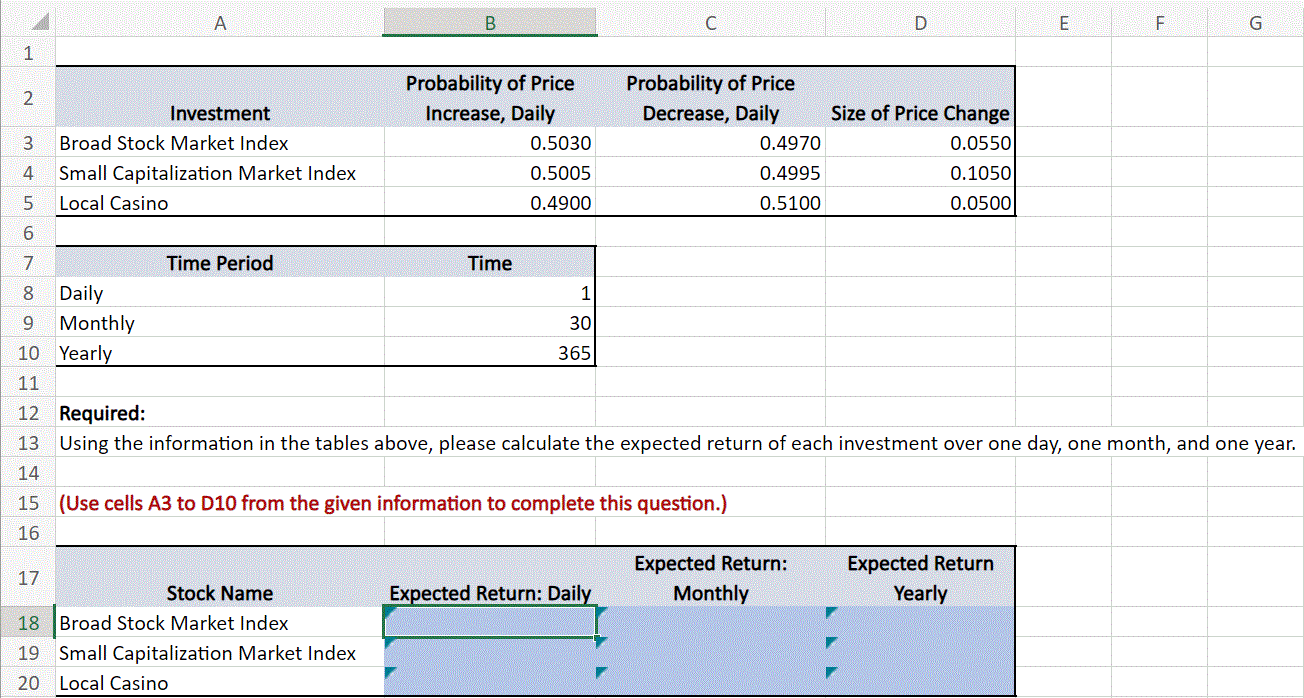
Task: Click the Size of Price Change header cell
Action: pyautogui.click(x=919, y=113)
